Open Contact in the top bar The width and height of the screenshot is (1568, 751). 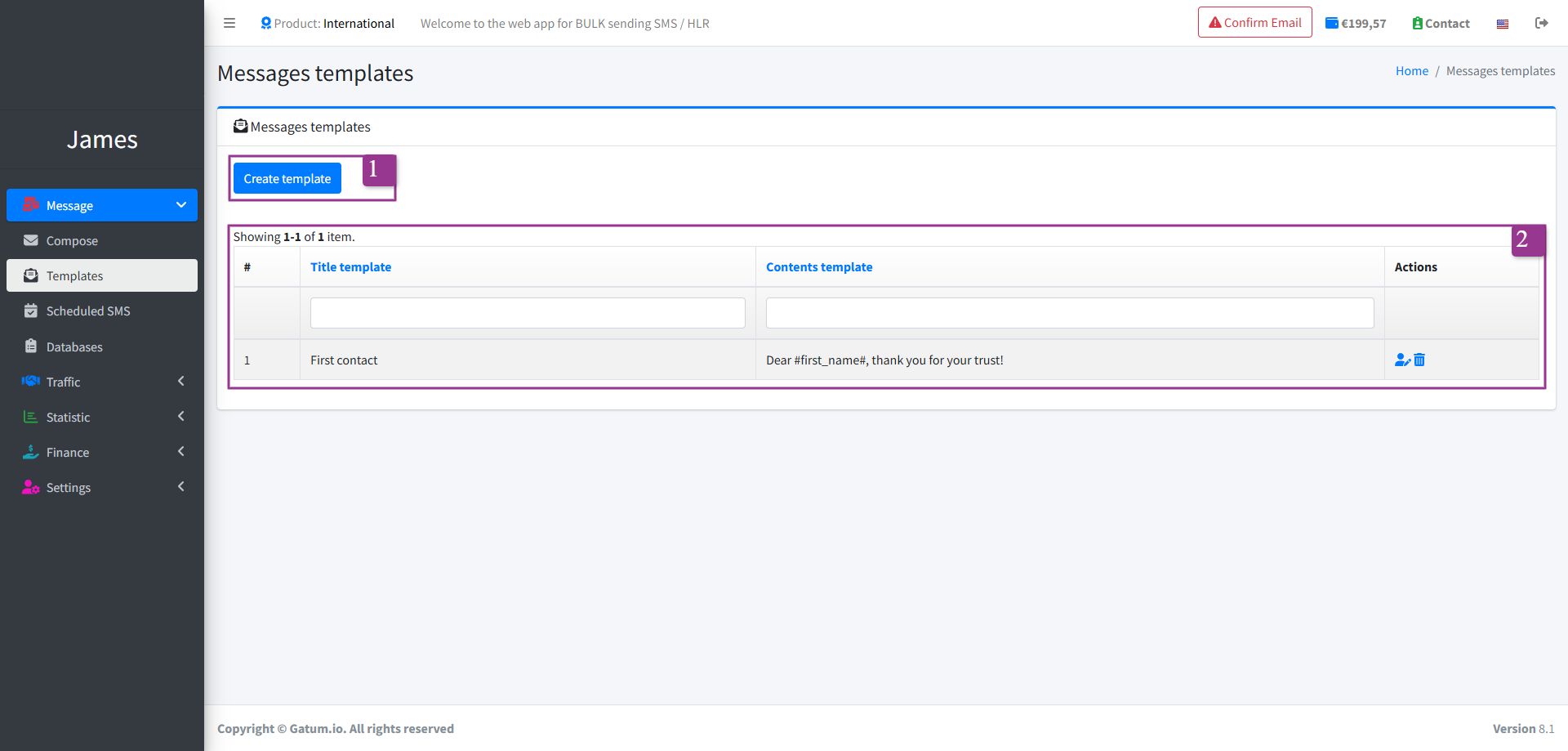pos(1441,24)
